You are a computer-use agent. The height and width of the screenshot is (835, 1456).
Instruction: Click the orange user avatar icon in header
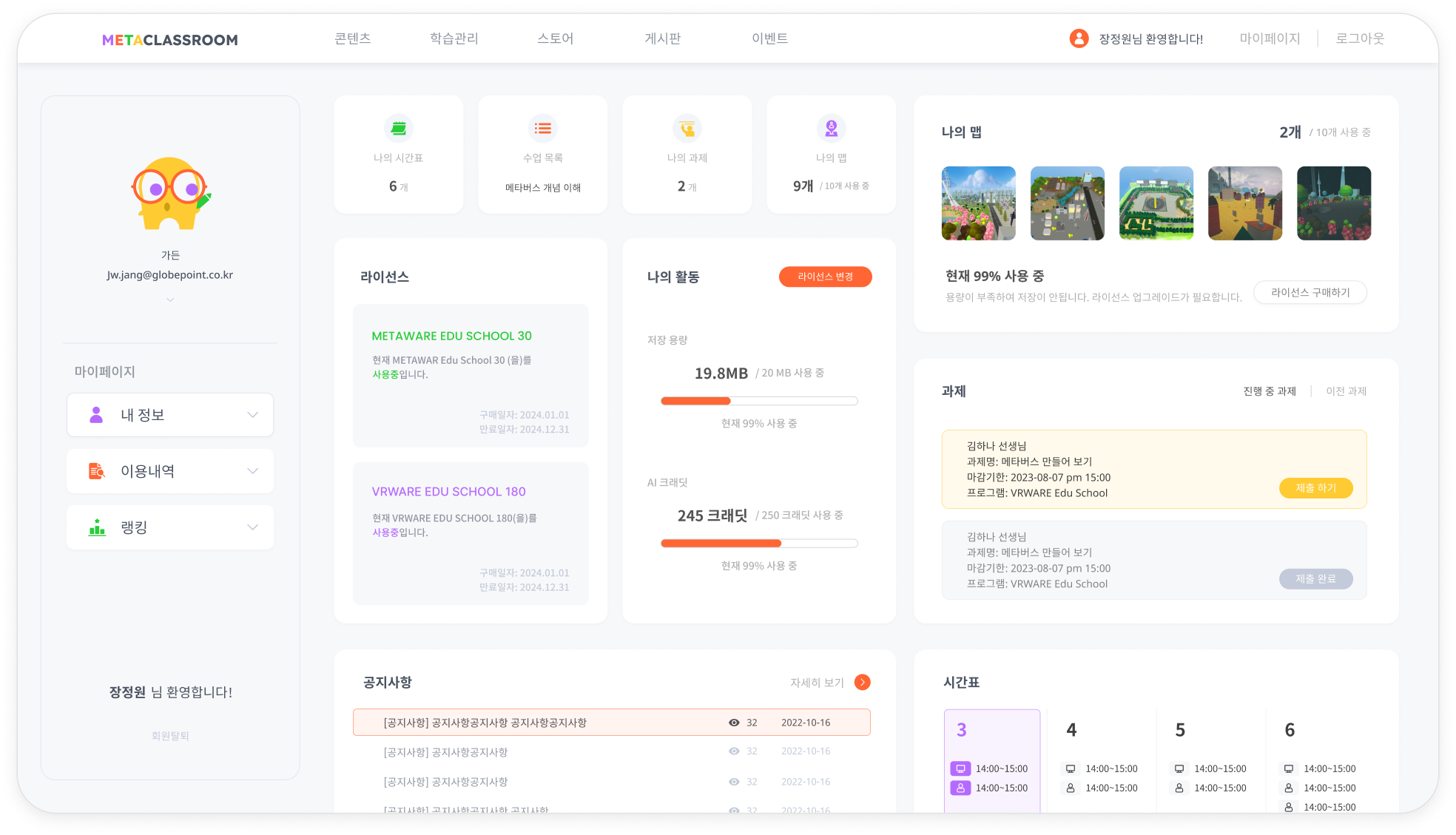point(1079,38)
